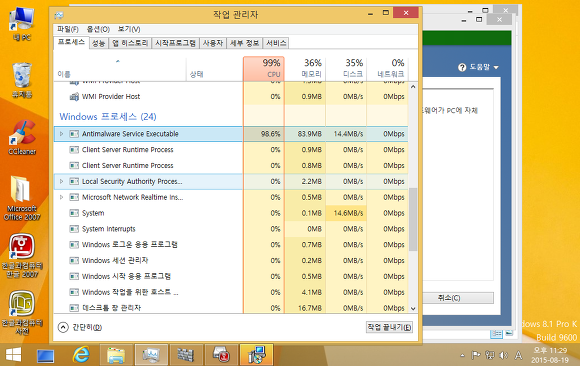Open the 내 PC desktop icon
This screenshot has width=580, height=366.
point(21,24)
